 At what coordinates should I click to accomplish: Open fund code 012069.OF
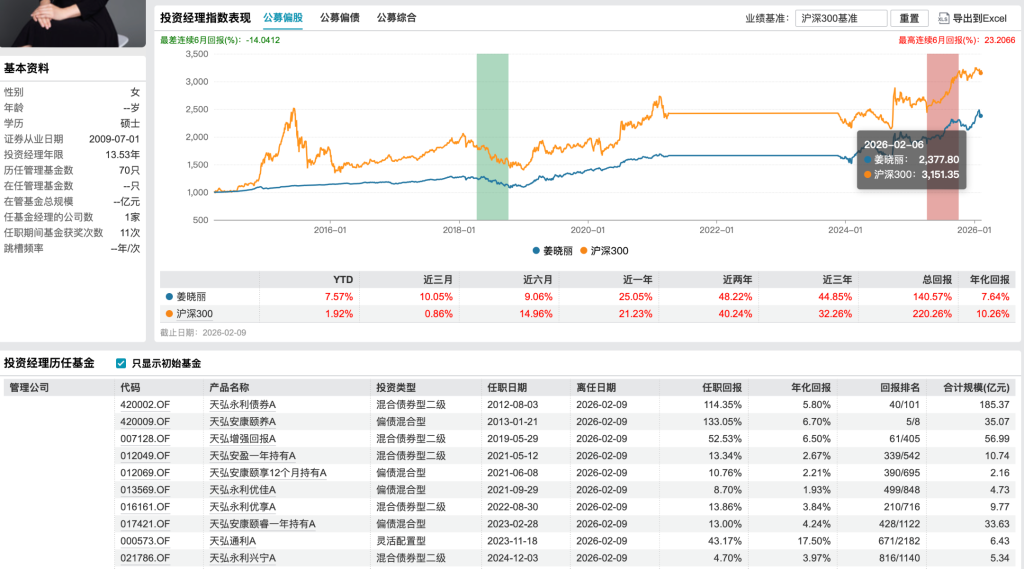click(x=145, y=473)
